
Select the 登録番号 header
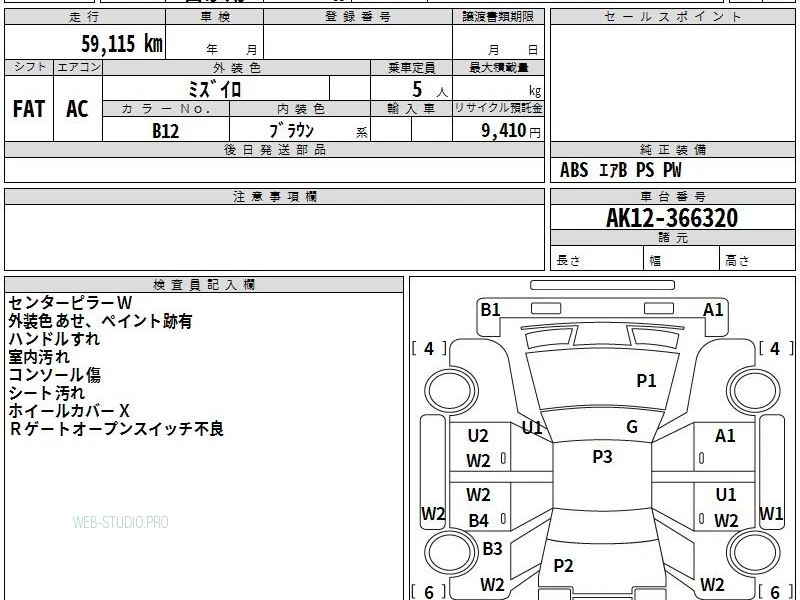[x=358, y=17]
